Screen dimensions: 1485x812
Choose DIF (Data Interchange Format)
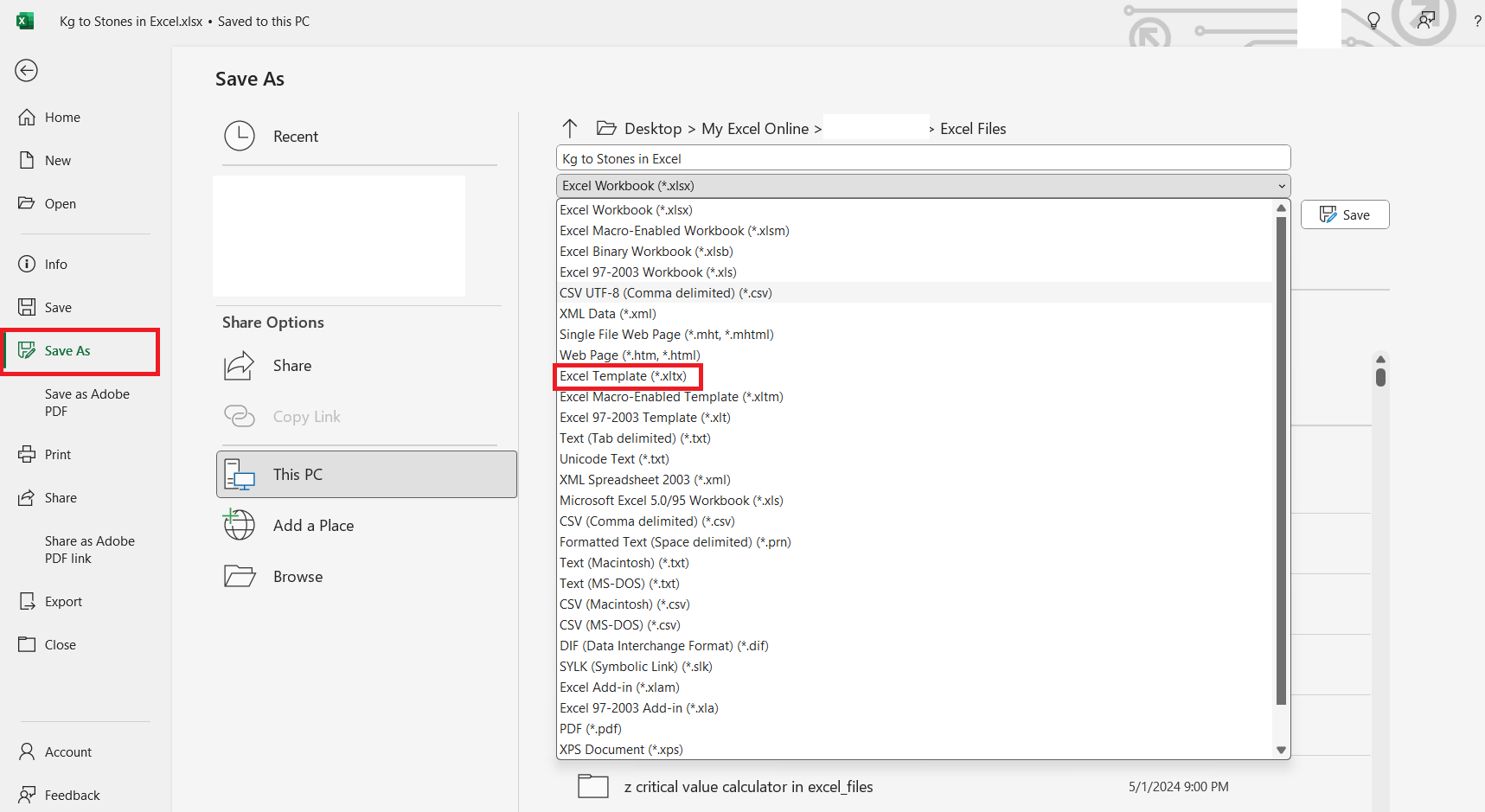[x=915, y=646]
